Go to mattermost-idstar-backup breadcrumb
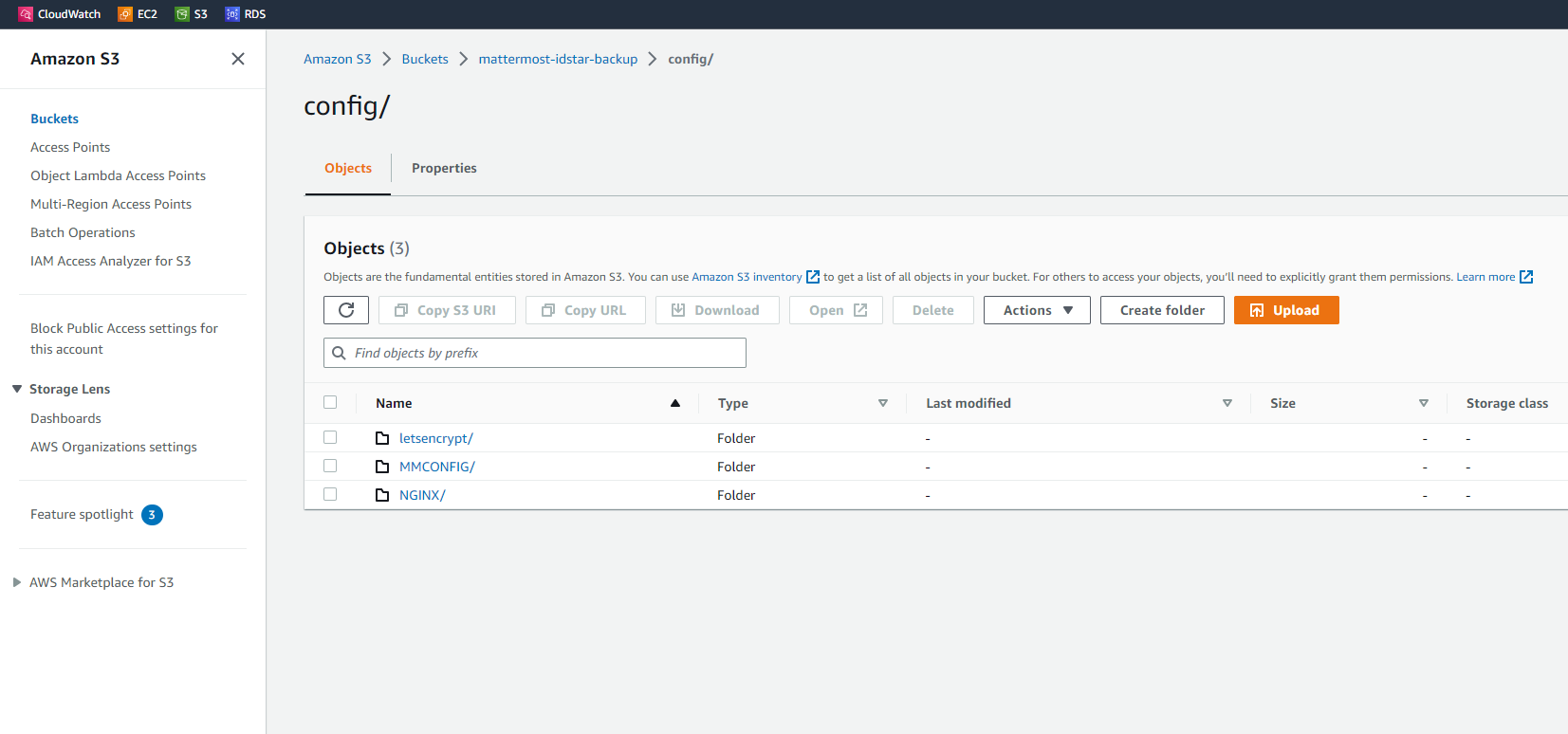 tap(558, 59)
